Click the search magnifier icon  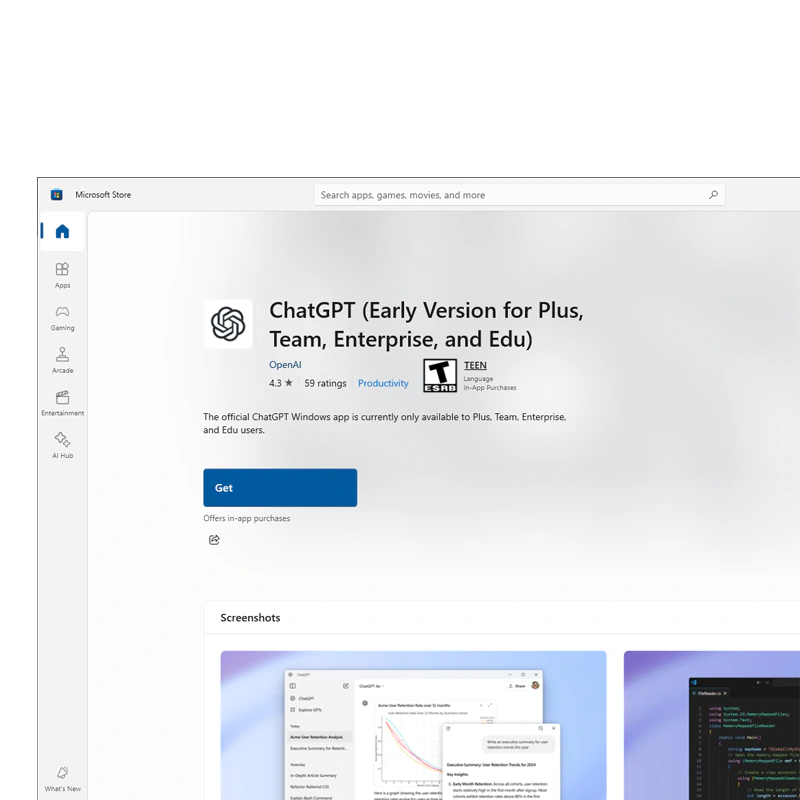(713, 194)
